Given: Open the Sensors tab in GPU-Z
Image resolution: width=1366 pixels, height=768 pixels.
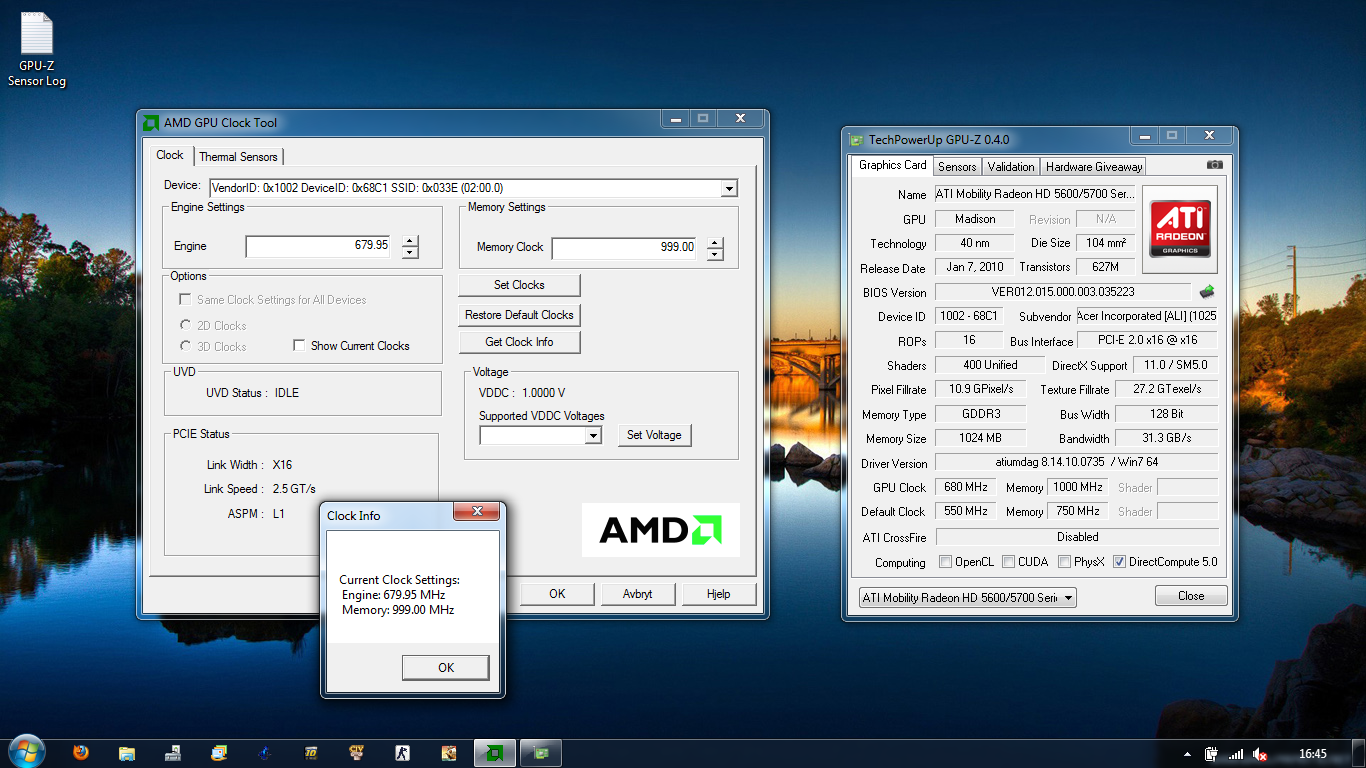Looking at the screenshot, I should pyautogui.click(x=957, y=167).
